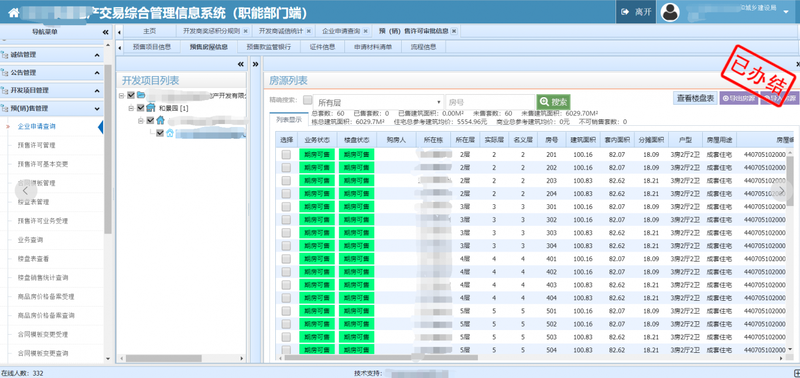The height and width of the screenshot is (378, 800).
Task: Select the 列表显示 view tab
Action: coord(289,120)
